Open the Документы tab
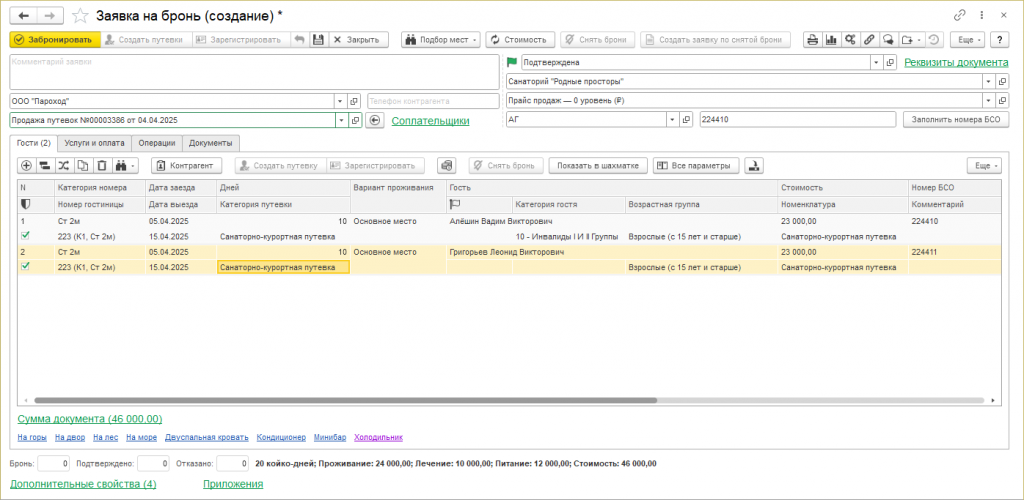 tap(211, 142)
